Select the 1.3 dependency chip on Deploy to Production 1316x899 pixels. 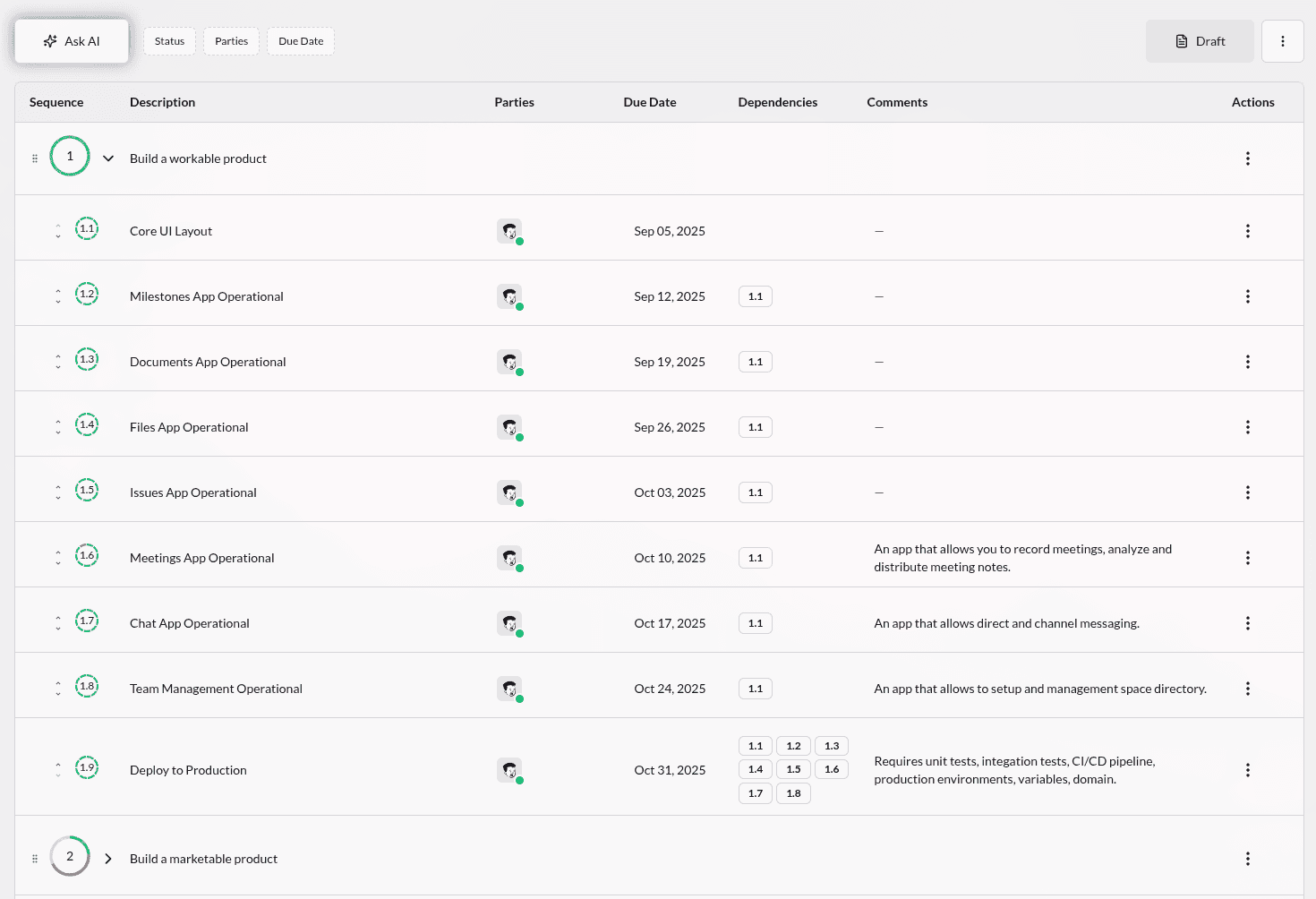click(x=831, y=745)
